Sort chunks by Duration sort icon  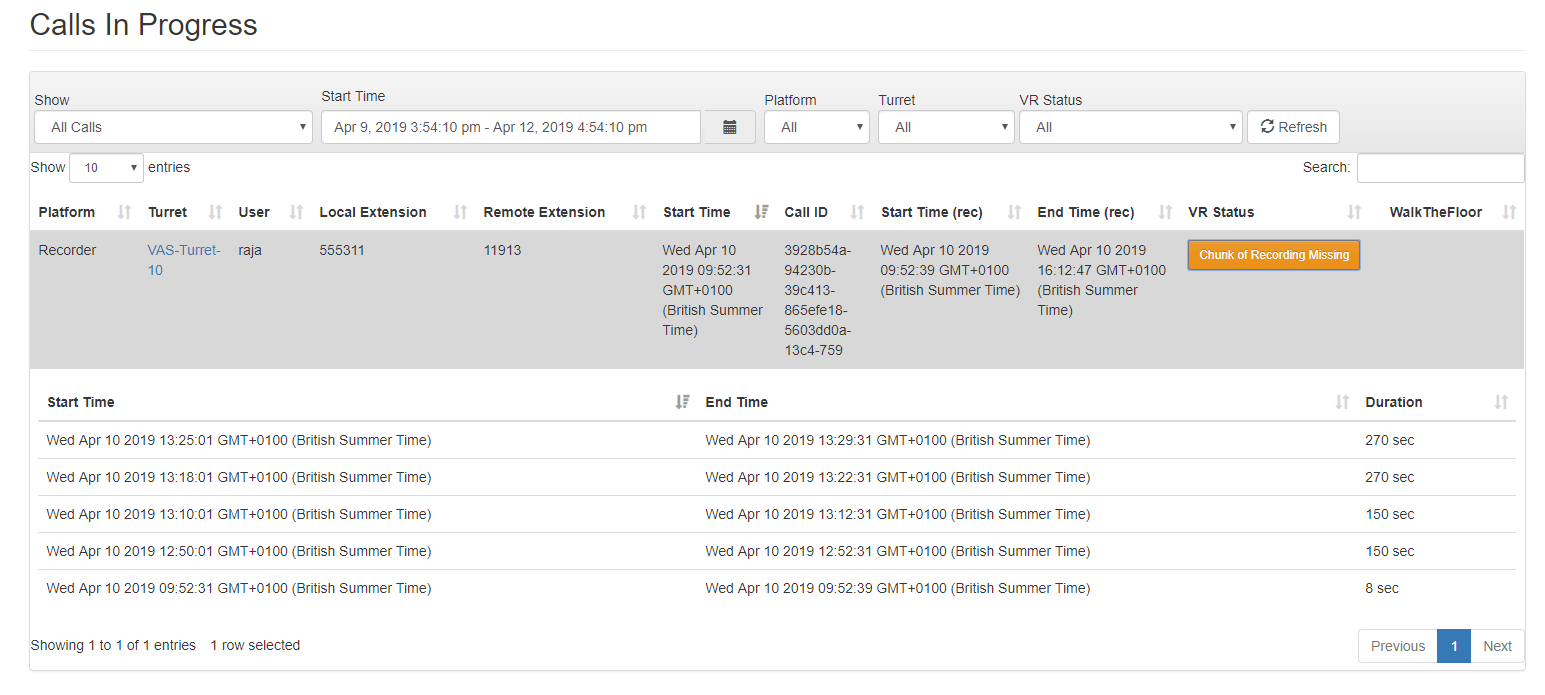[x=1500, y=402]
